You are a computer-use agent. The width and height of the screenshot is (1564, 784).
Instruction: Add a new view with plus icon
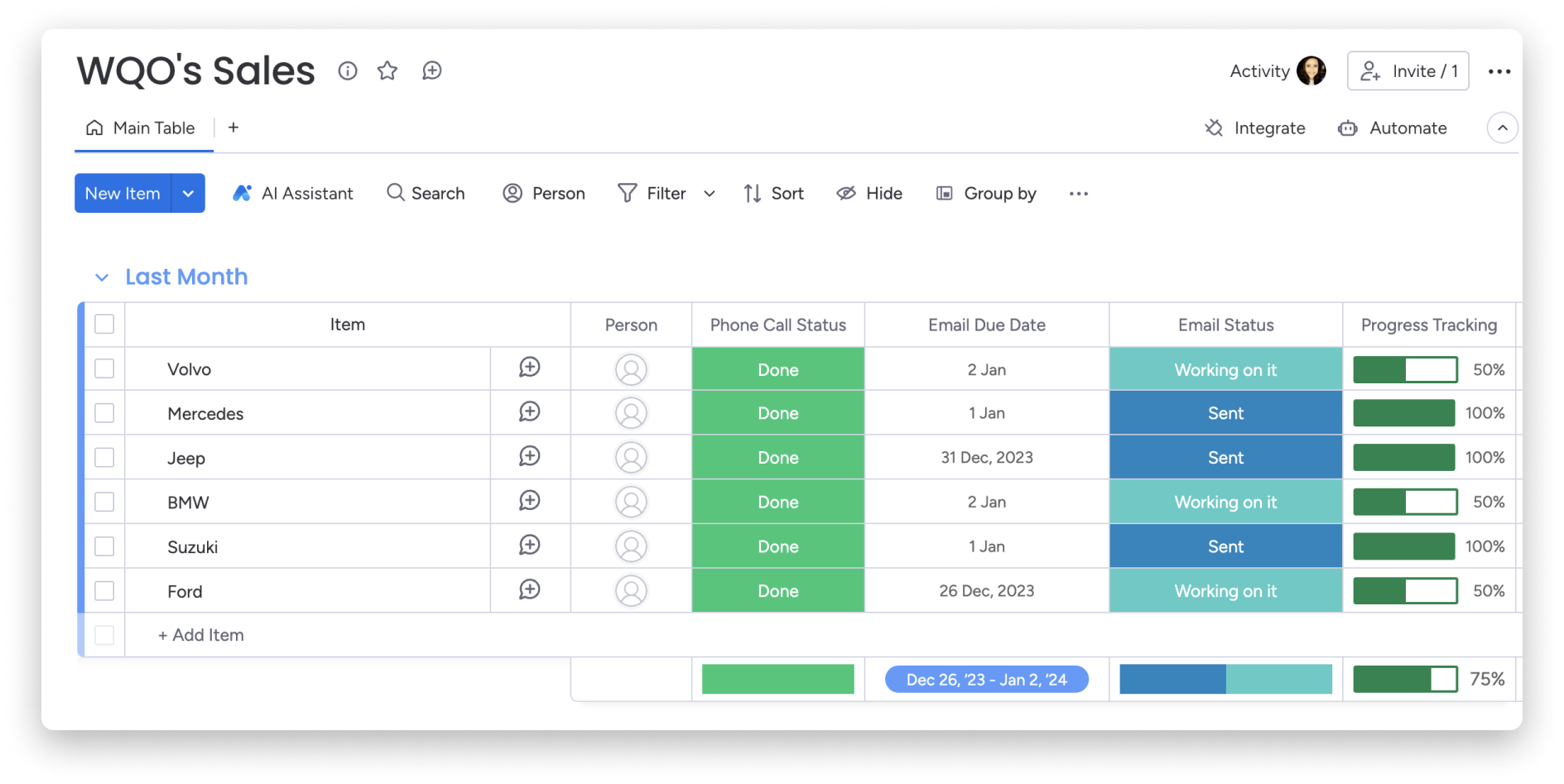pyautogui.click(x=233, y=127)
